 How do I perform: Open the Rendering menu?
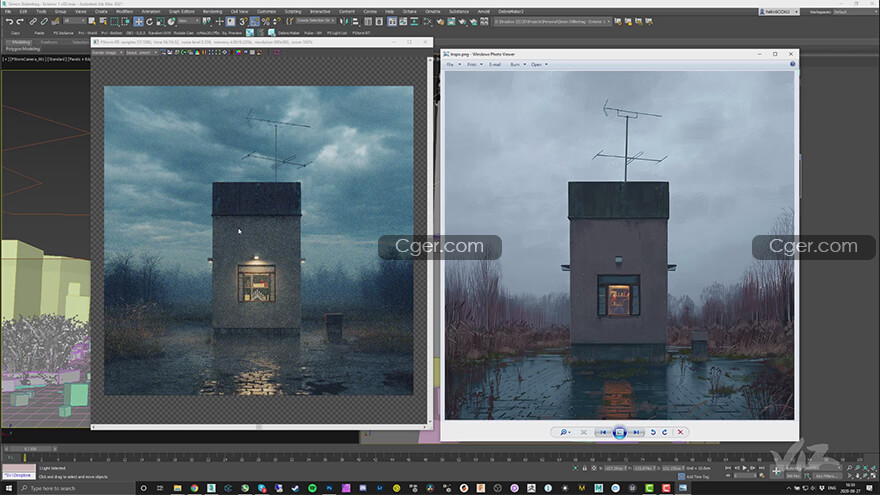point(212,11)
